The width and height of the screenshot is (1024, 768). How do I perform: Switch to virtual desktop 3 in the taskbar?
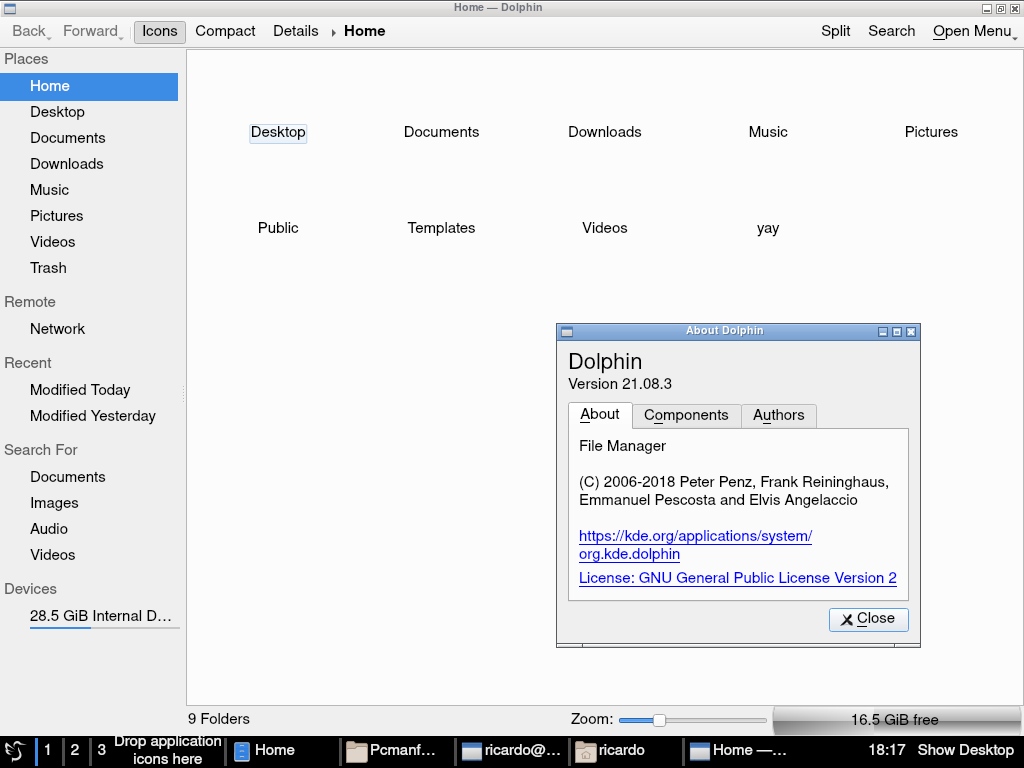(x=102, y=750)
